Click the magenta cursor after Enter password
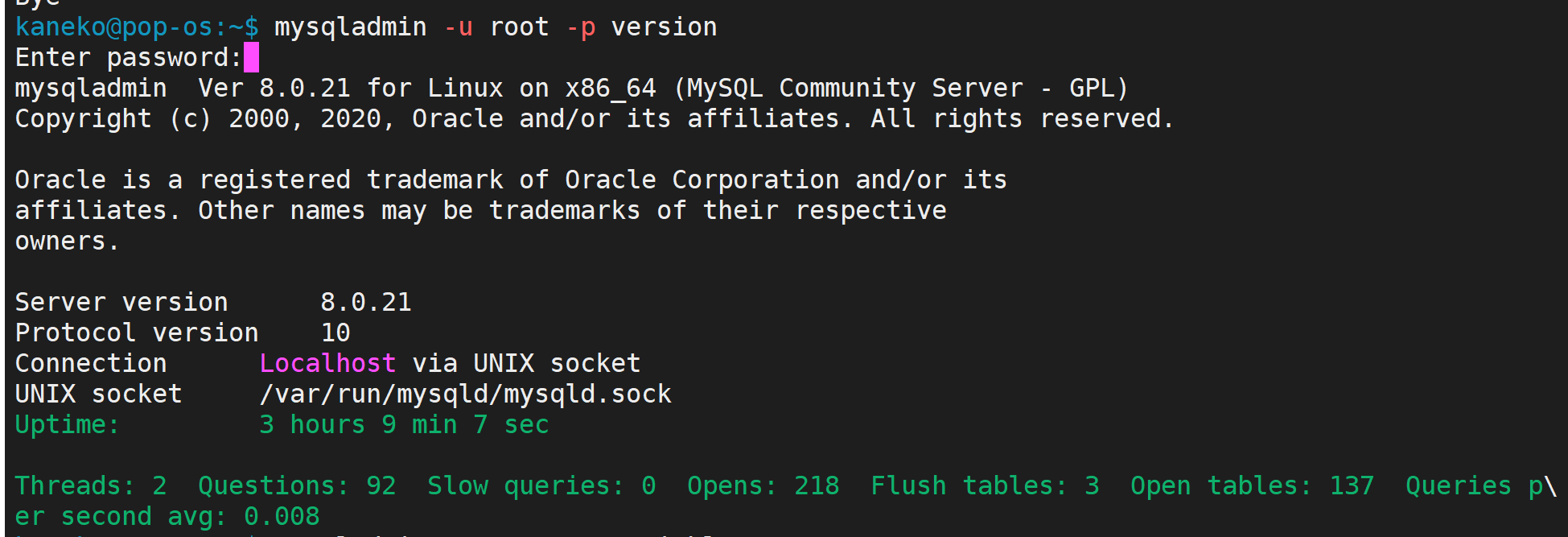This screenshot has width=1568, height=537. [251, 57]
